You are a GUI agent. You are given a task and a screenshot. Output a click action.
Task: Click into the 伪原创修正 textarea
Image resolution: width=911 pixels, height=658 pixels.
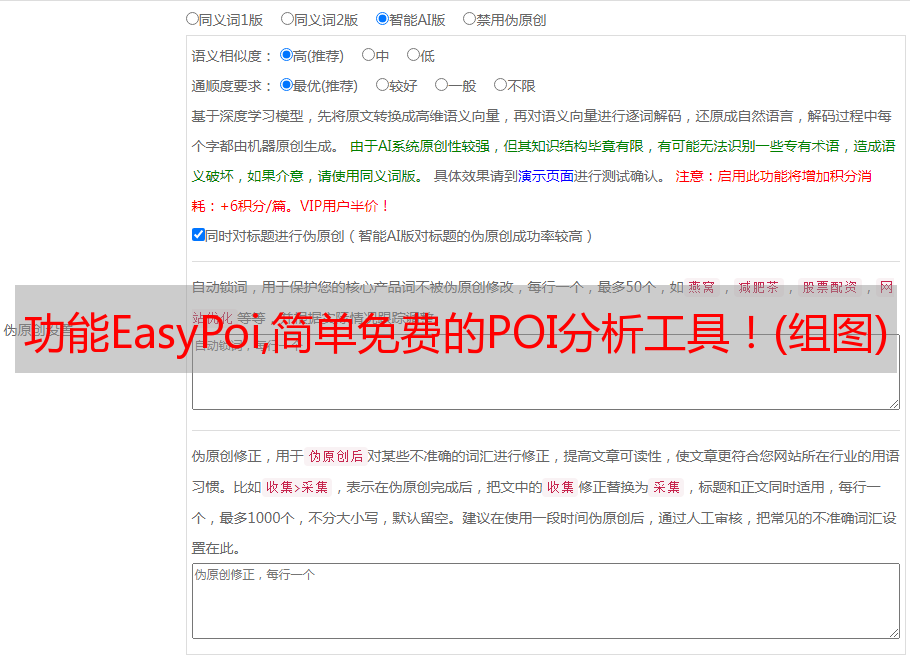[546, 601]
